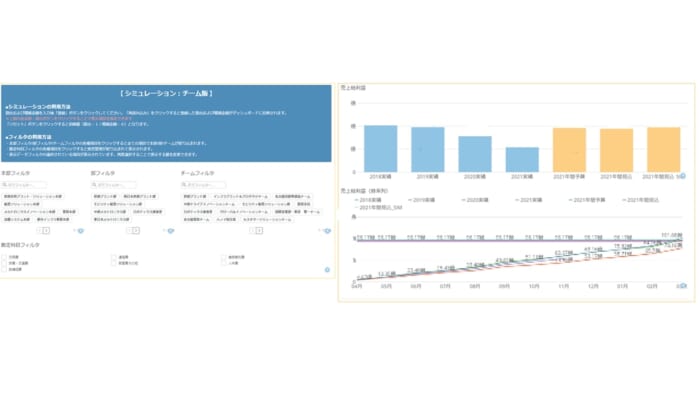This screenshot has width=700, height=394.
Task: Toggle 2019実績 series in line chart legend
Action: [x=422, y=200]
